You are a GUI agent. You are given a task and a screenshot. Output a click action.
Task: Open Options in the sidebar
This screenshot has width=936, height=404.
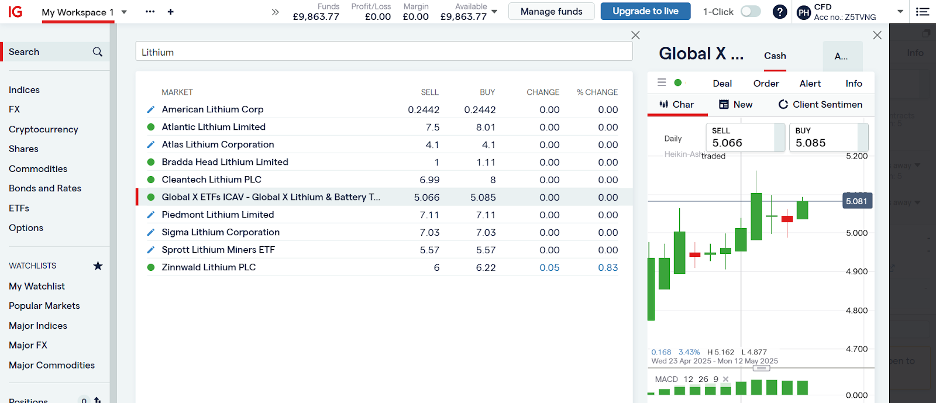click(x=26, y=228)
